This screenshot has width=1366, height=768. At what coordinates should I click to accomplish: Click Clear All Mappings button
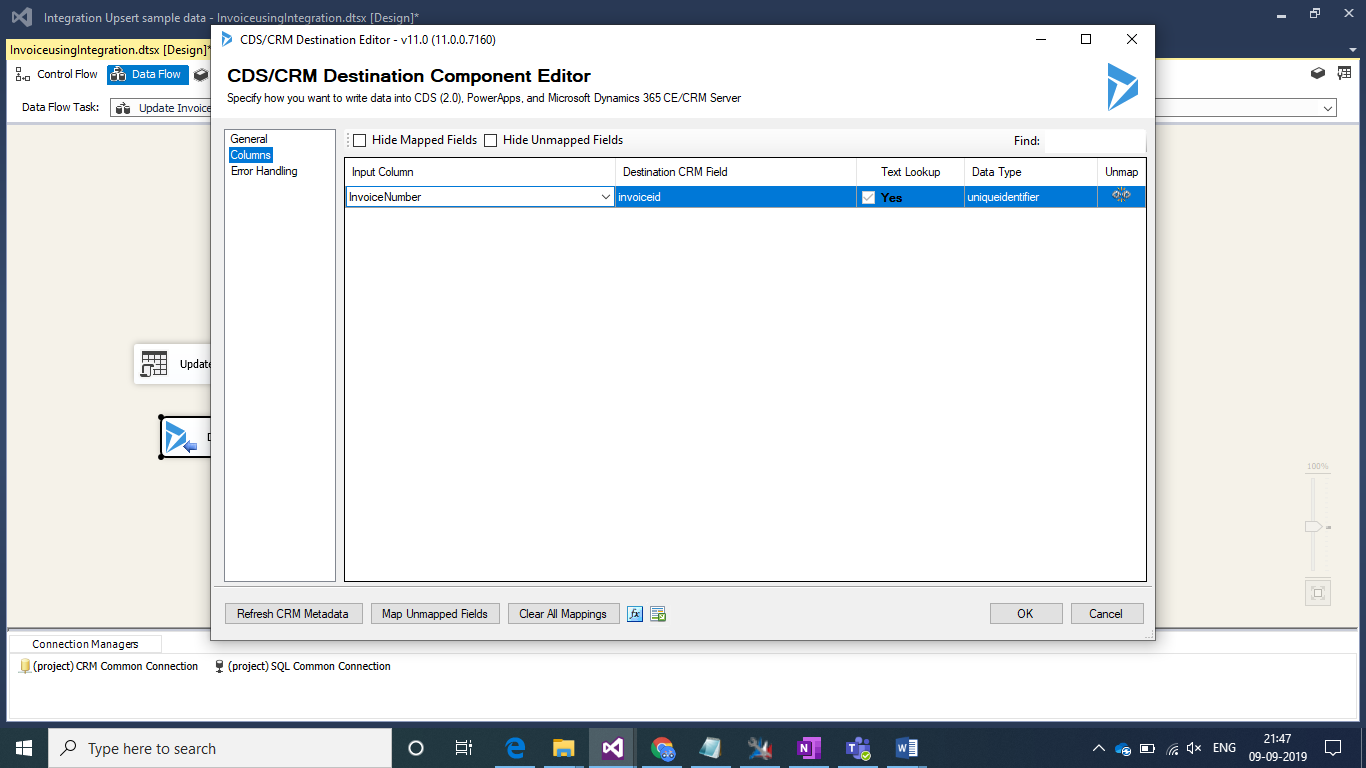(563, 614)
